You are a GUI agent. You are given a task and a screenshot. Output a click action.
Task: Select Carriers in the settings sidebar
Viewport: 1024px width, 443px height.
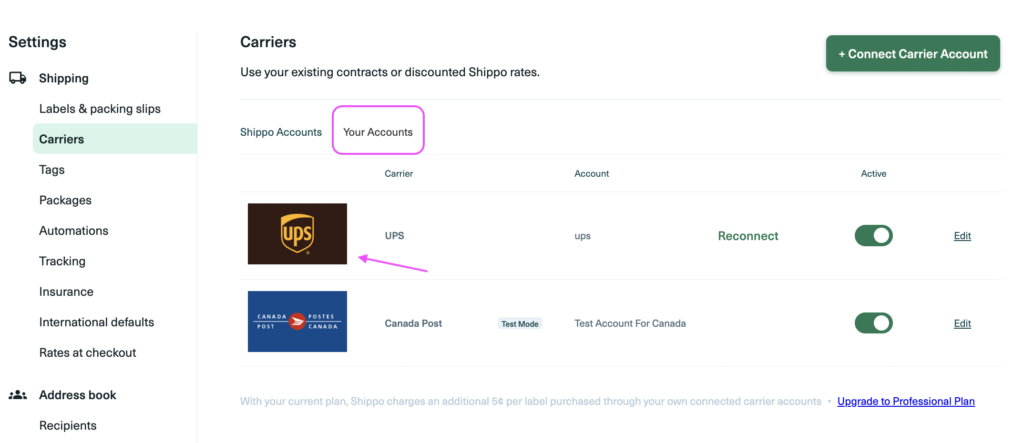(x=62, y=139)
